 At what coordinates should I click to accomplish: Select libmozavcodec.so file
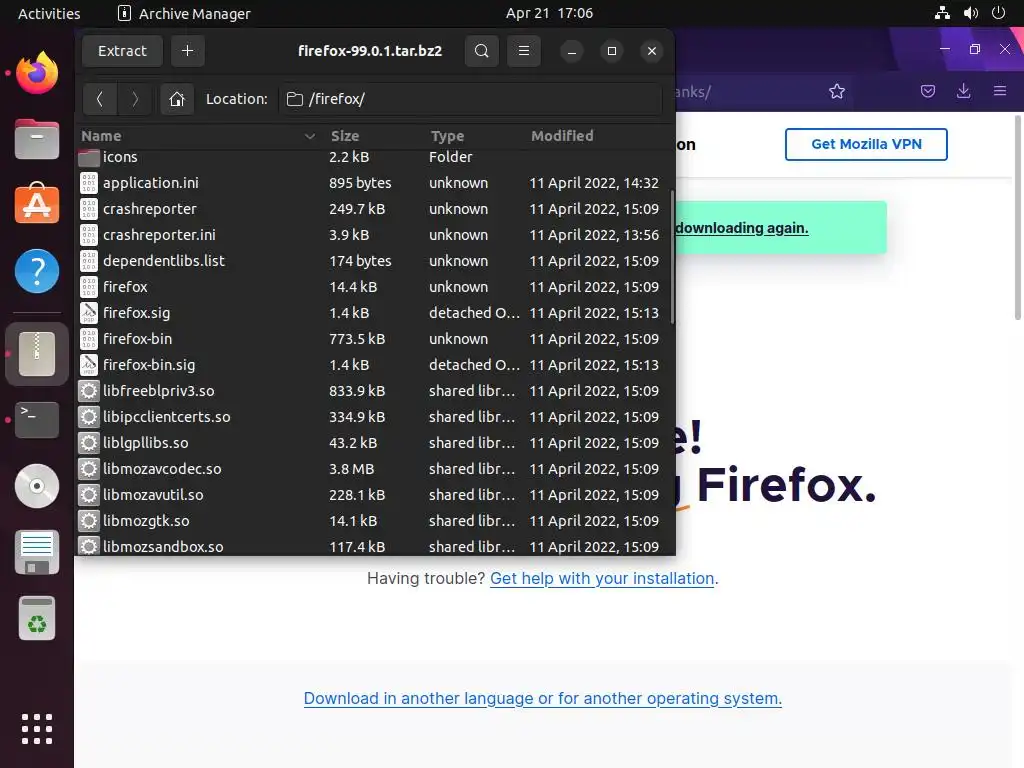coord(373,469)
